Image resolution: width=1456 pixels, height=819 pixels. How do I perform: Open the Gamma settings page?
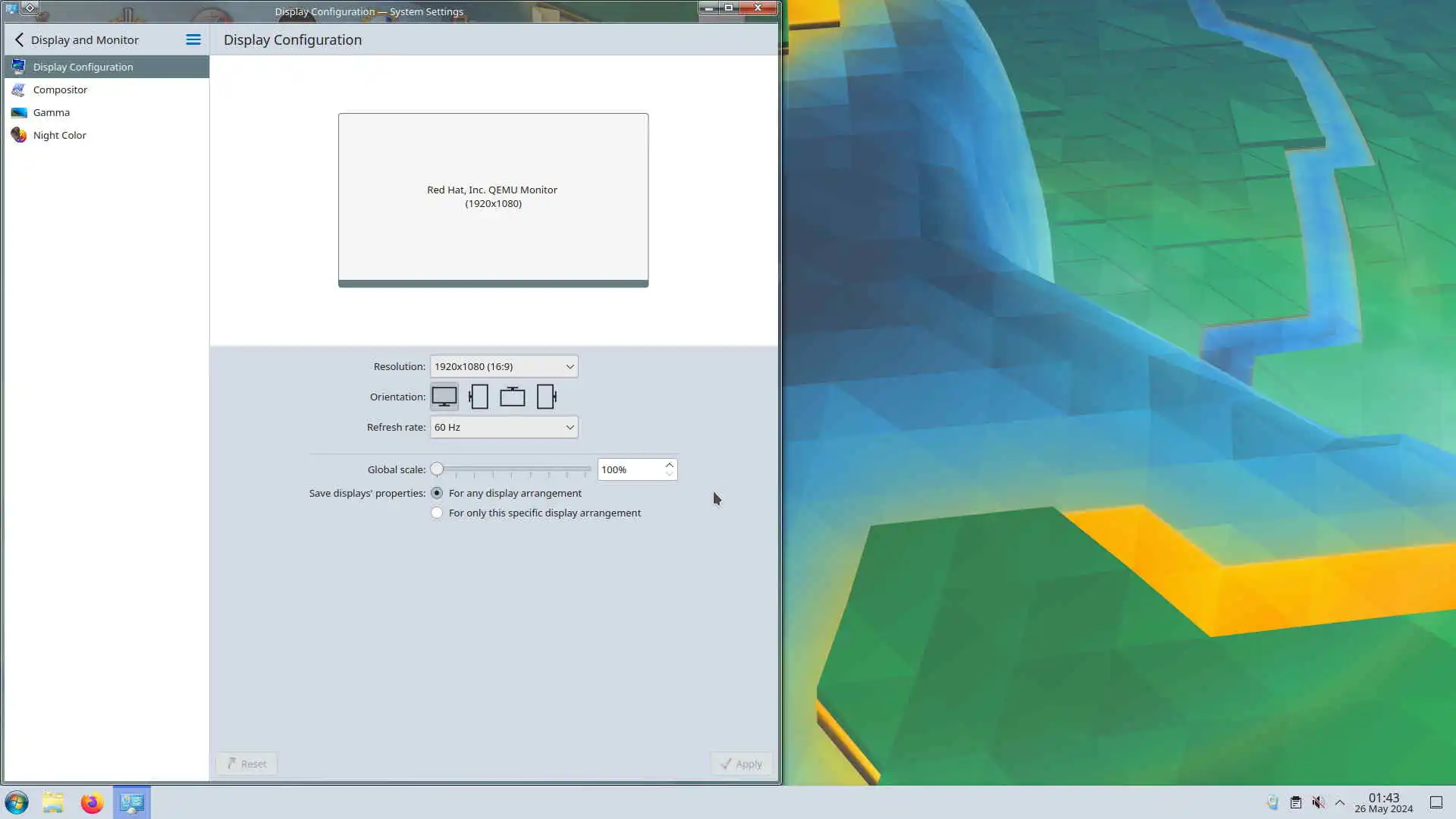click(x=51, y=112)
